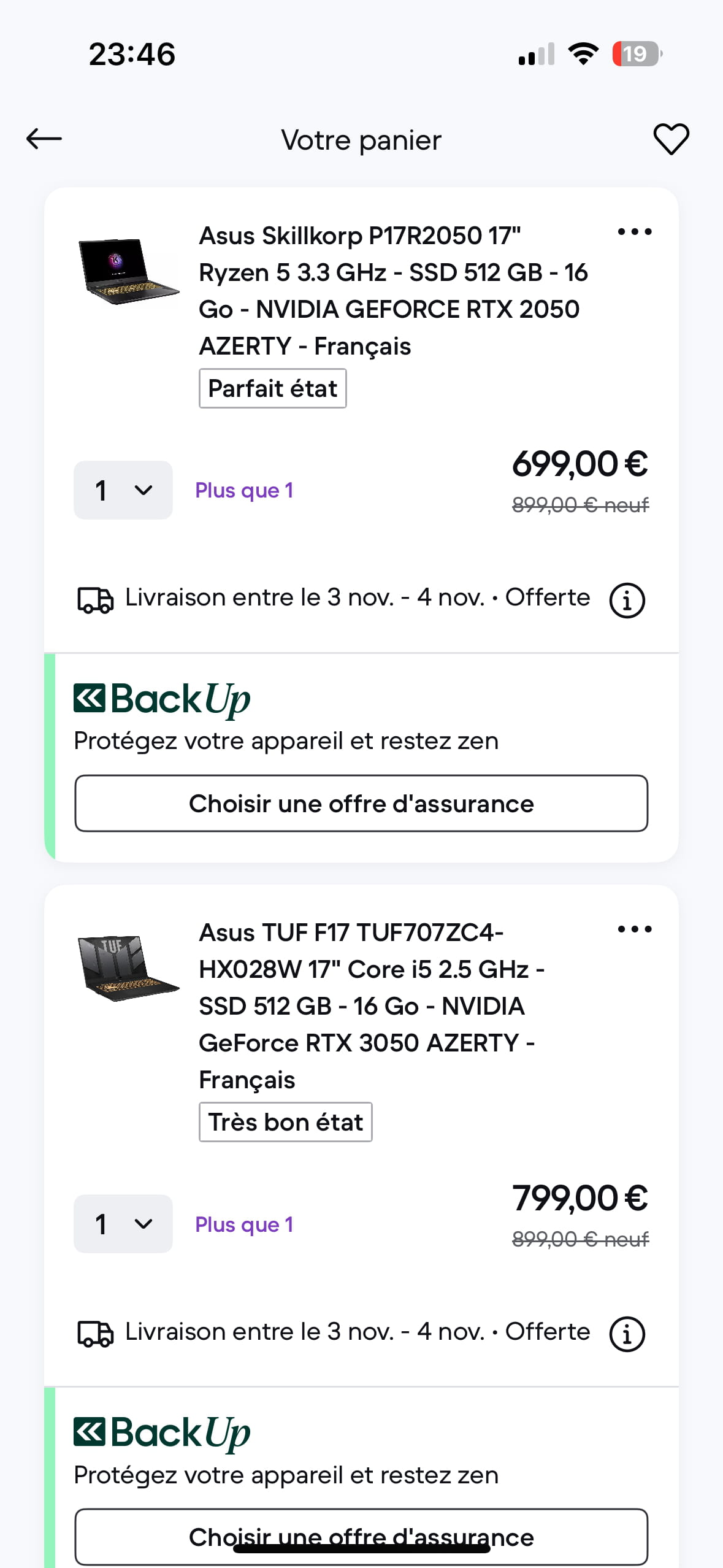Tap the delivery truck icon for TUF F17
This screenshot has width=723, height=1568.
[95, 1334]
